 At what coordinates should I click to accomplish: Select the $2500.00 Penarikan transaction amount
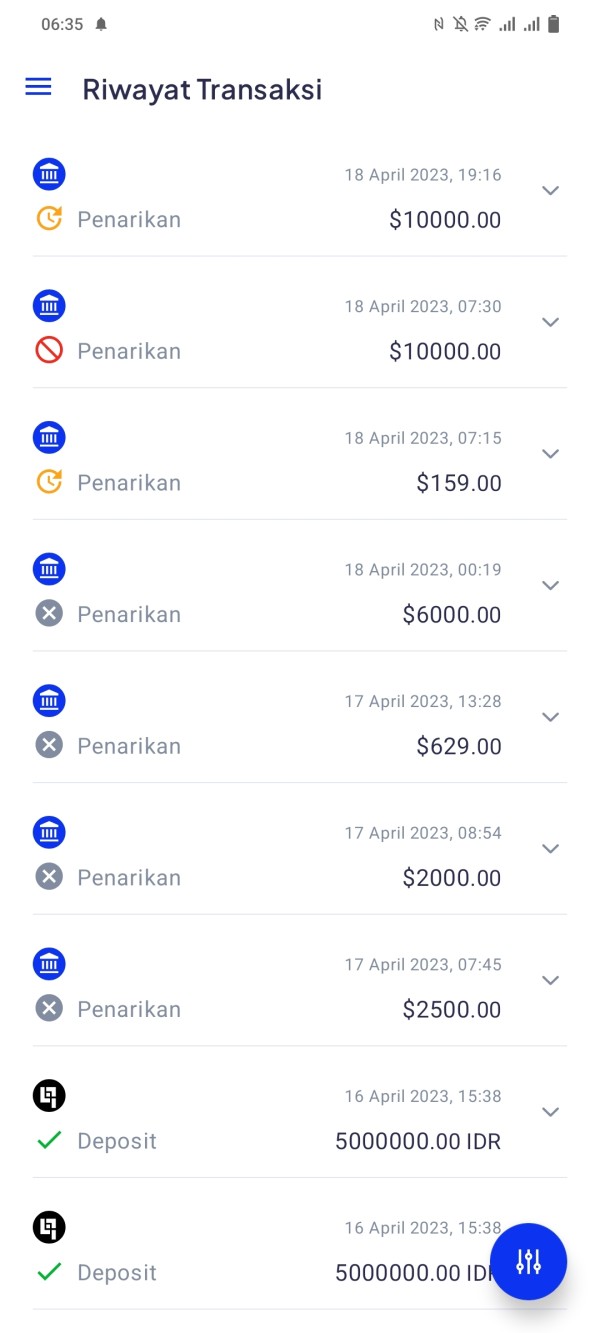[x=452, y=1009]
